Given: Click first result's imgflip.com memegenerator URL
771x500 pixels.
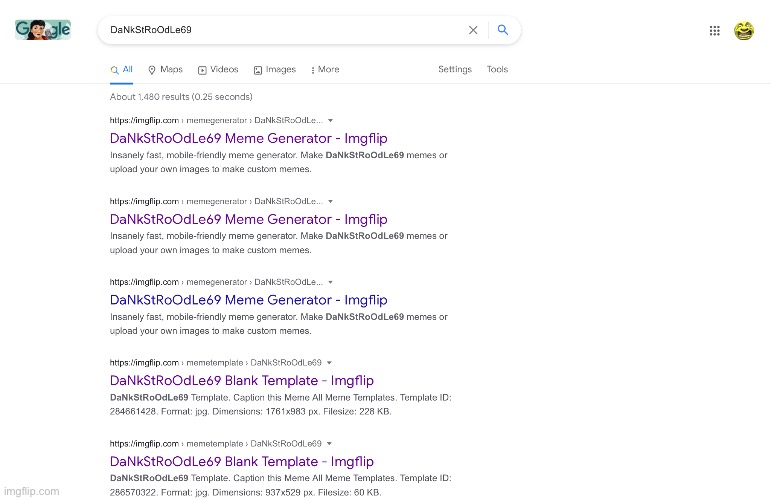Looking at the screenshot, I should (216, 120).
